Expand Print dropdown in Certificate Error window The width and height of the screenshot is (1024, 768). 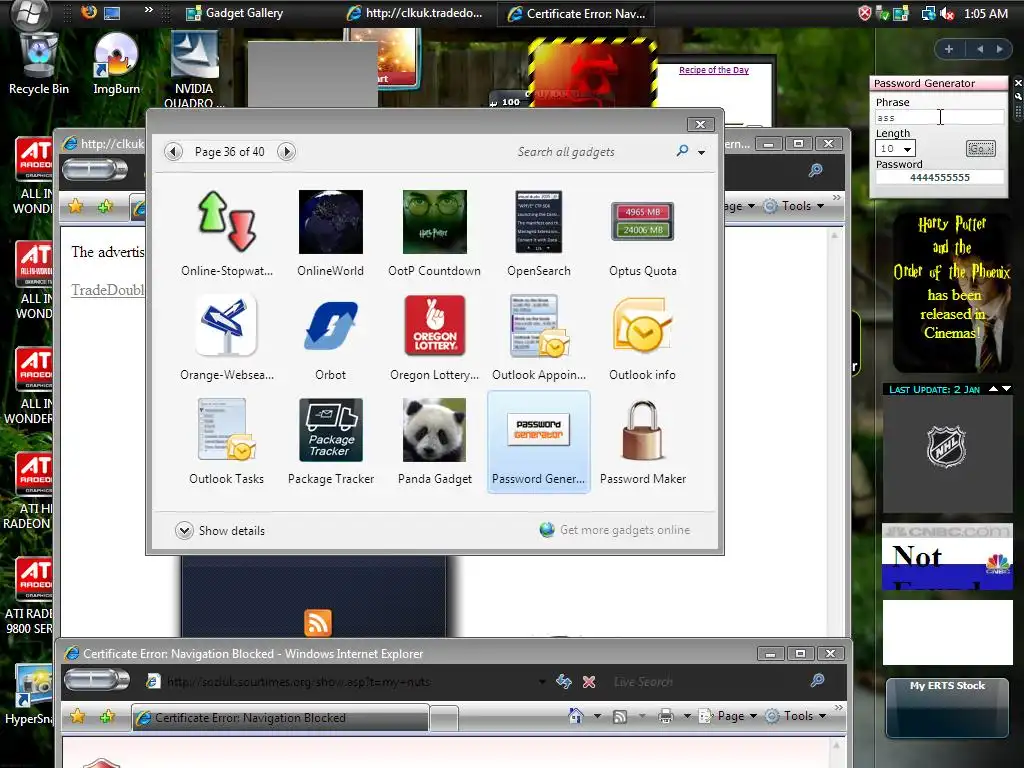pos(687,716)
